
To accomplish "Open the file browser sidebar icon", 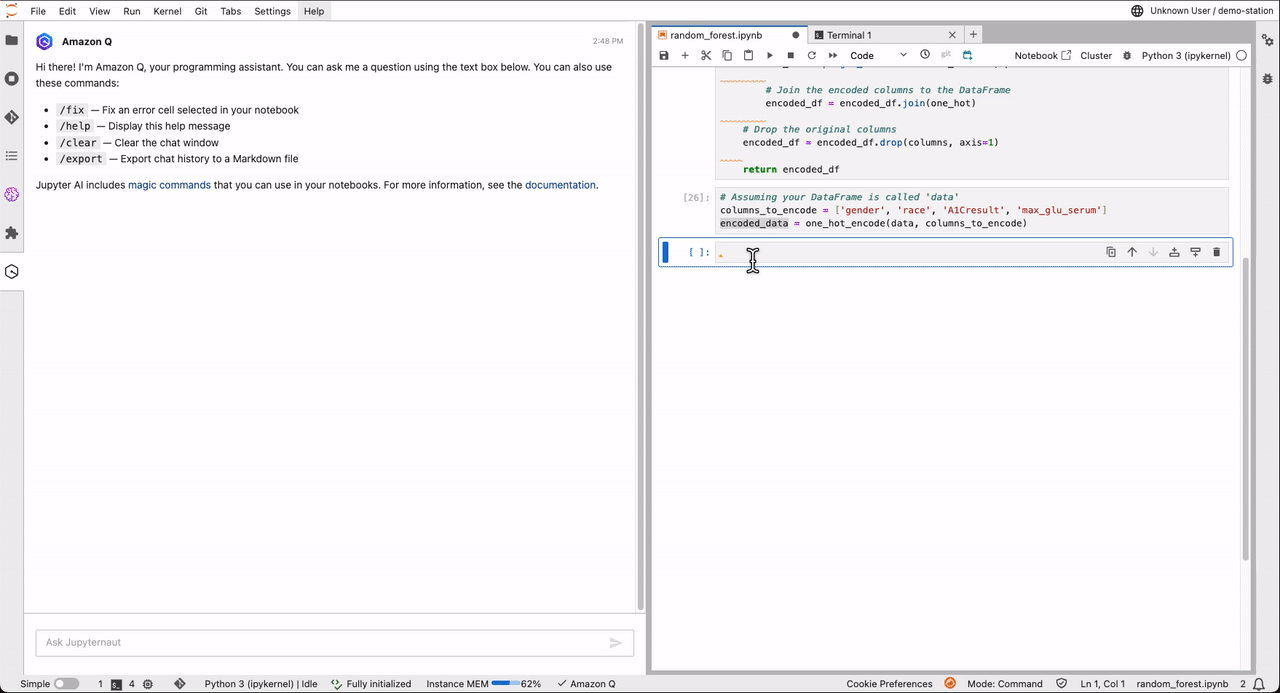I will [x=12, y=40].
